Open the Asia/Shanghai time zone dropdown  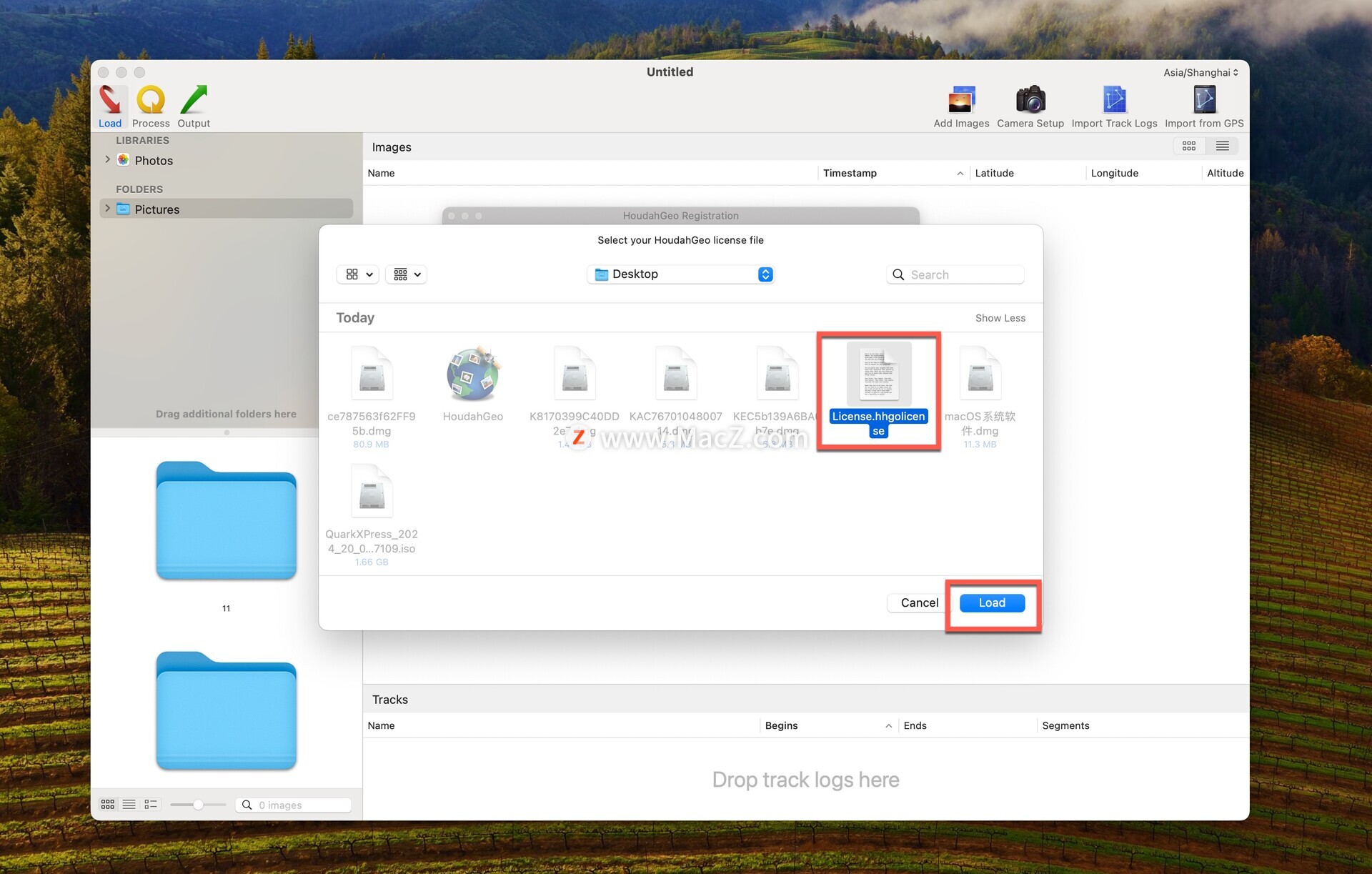(1200, 72)
